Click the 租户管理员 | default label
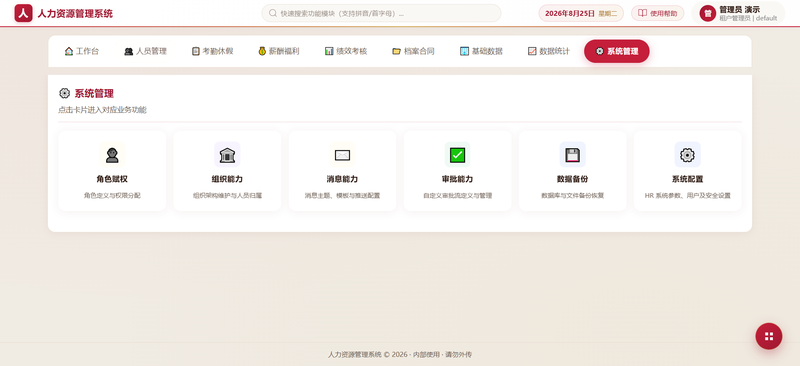This screenshot has height=366, width=800. coord(748,18)
